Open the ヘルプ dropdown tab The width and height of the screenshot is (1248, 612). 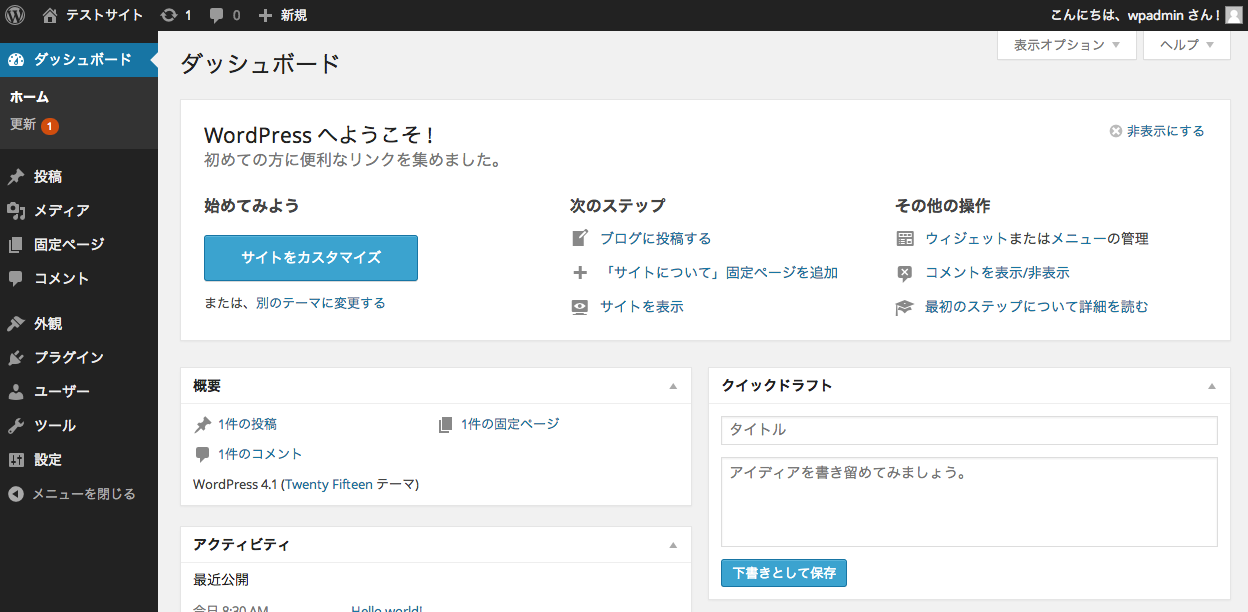(x=1187, y=45)
